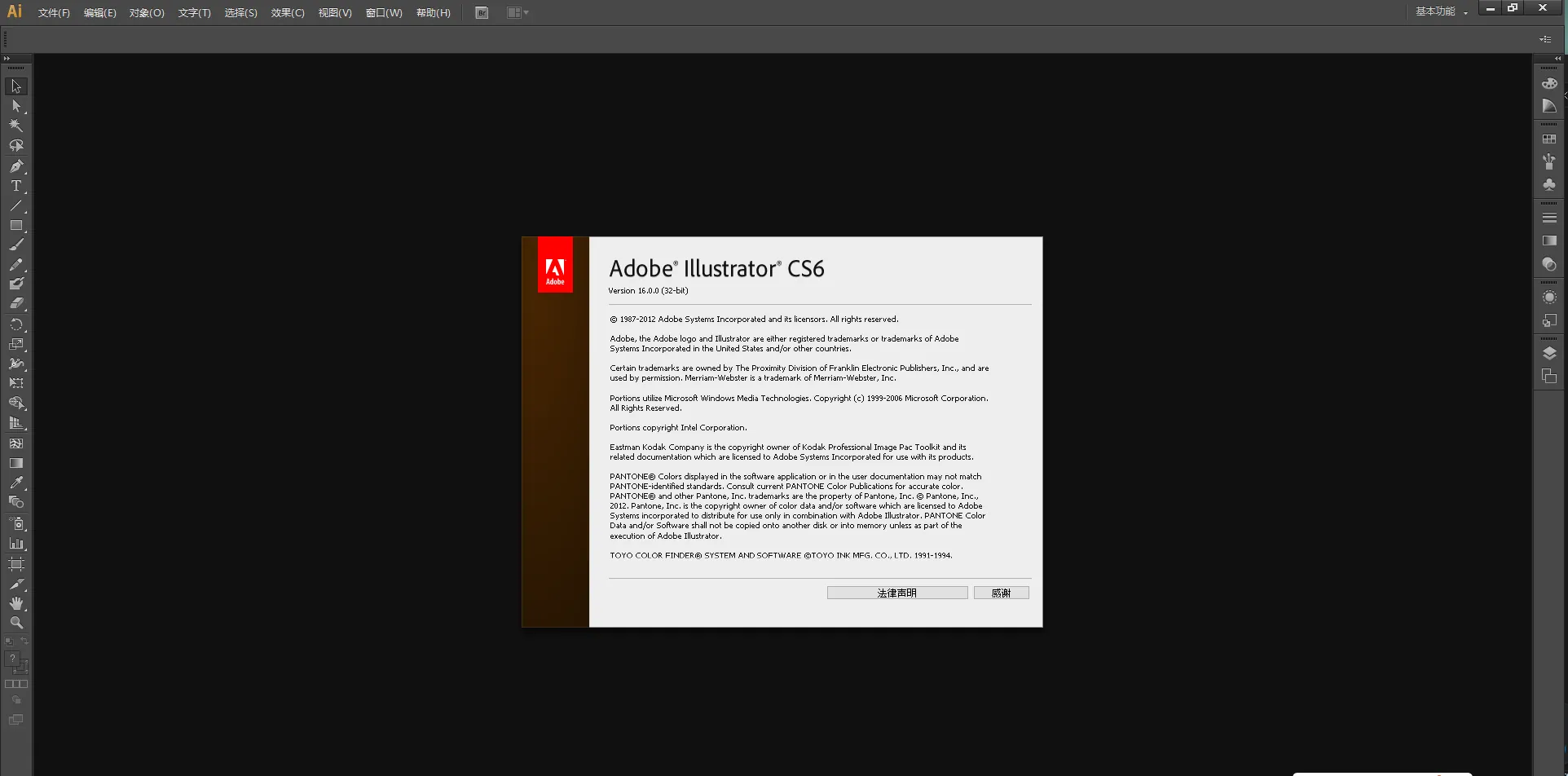Launch Adobe Bridge from top bar

pyautogui.click(x=482, y=12)
